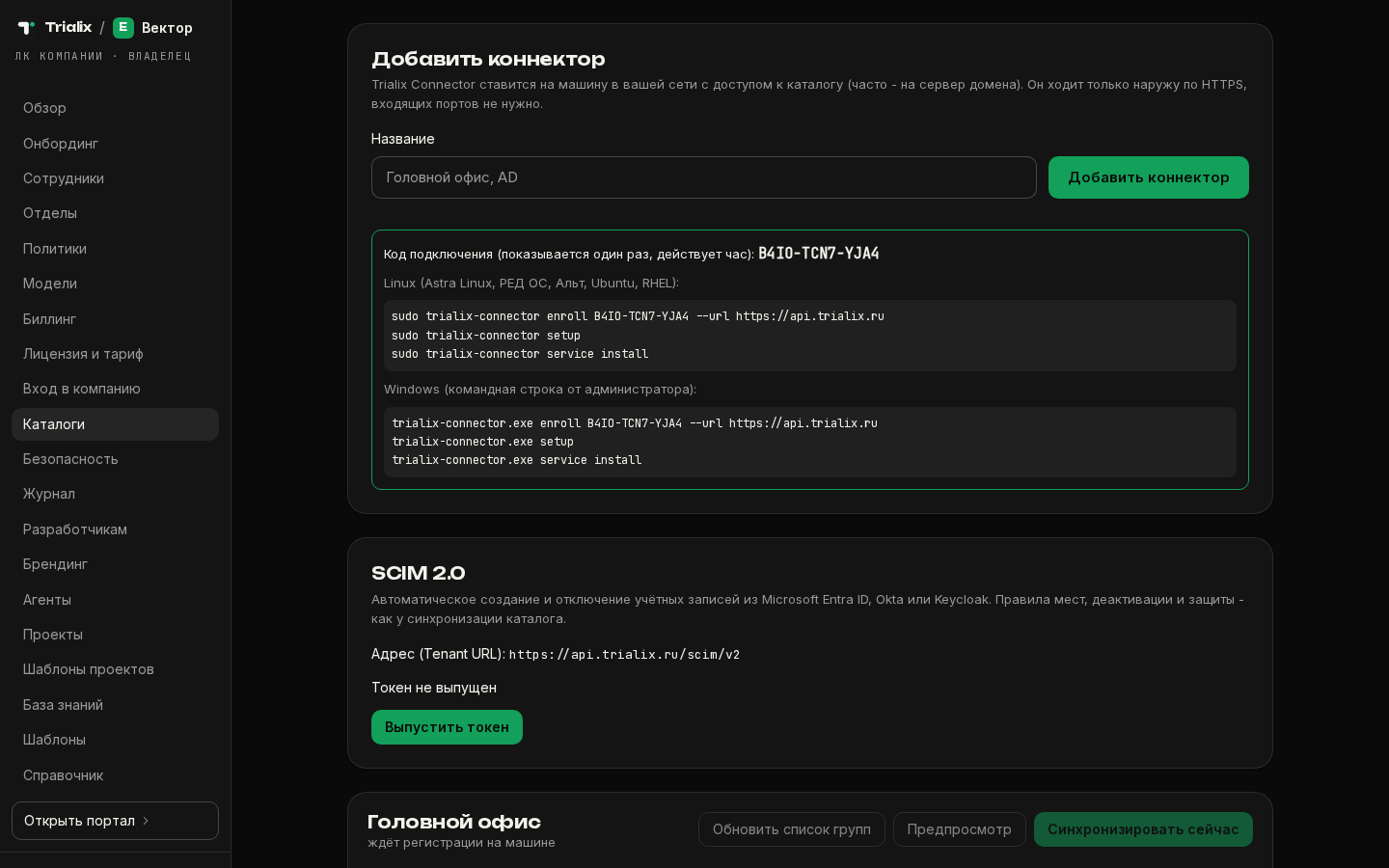Click the Токен не выпущен status text
Viewport: 1389px width, 868px height.
pos(434,688)
